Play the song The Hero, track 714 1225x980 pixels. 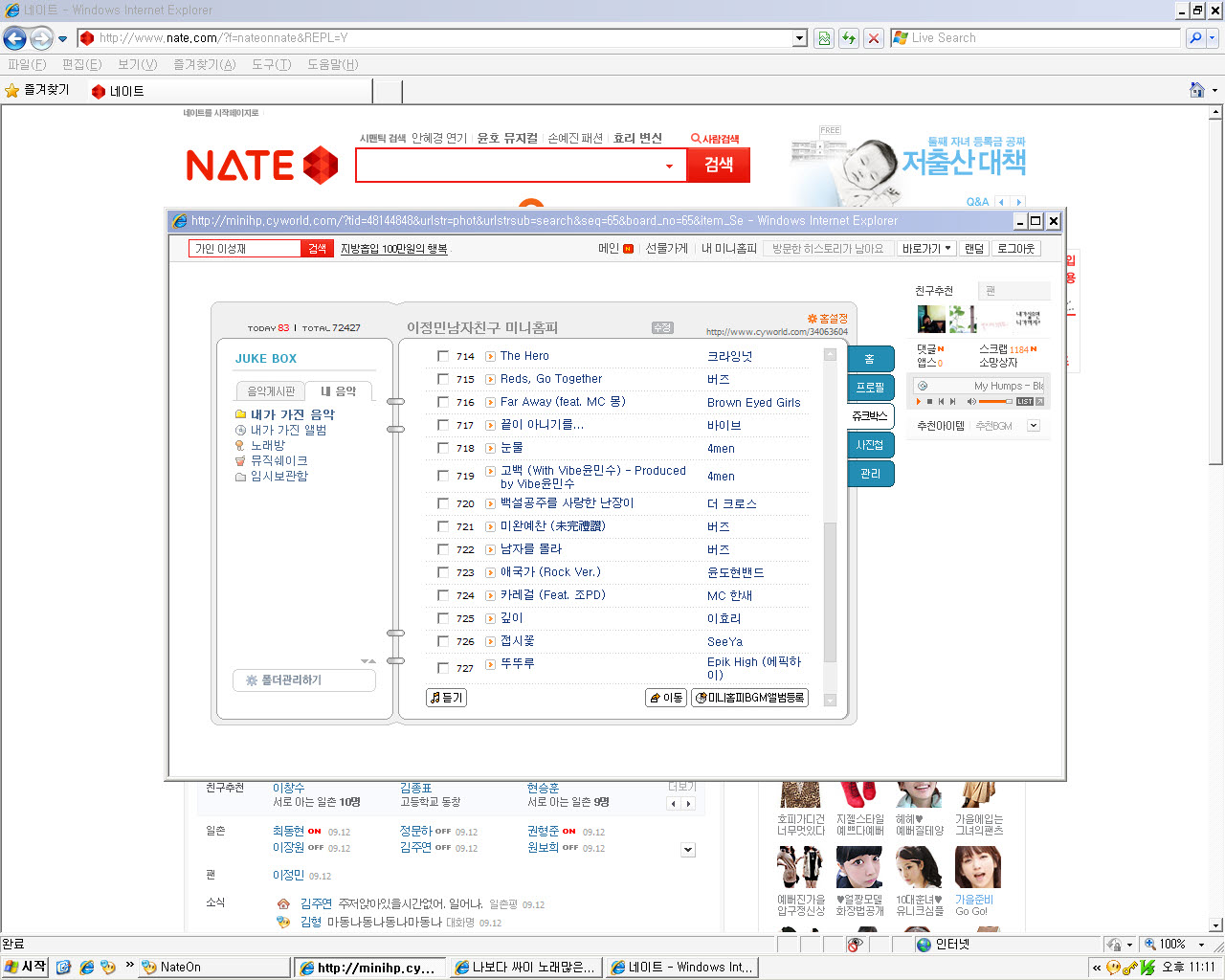(x=490, y=356)
